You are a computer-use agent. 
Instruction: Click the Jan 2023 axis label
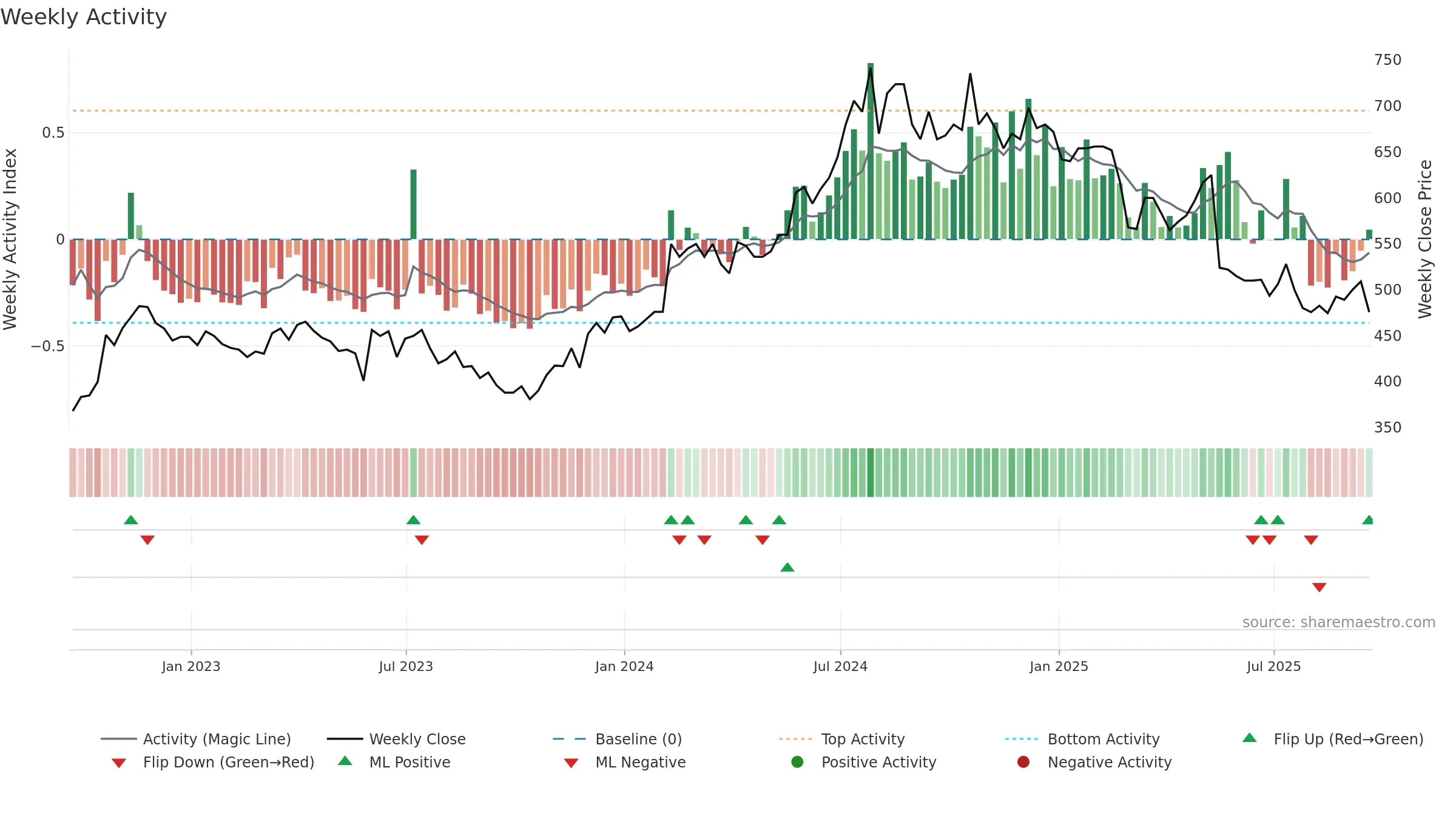(x=190, y=667)
